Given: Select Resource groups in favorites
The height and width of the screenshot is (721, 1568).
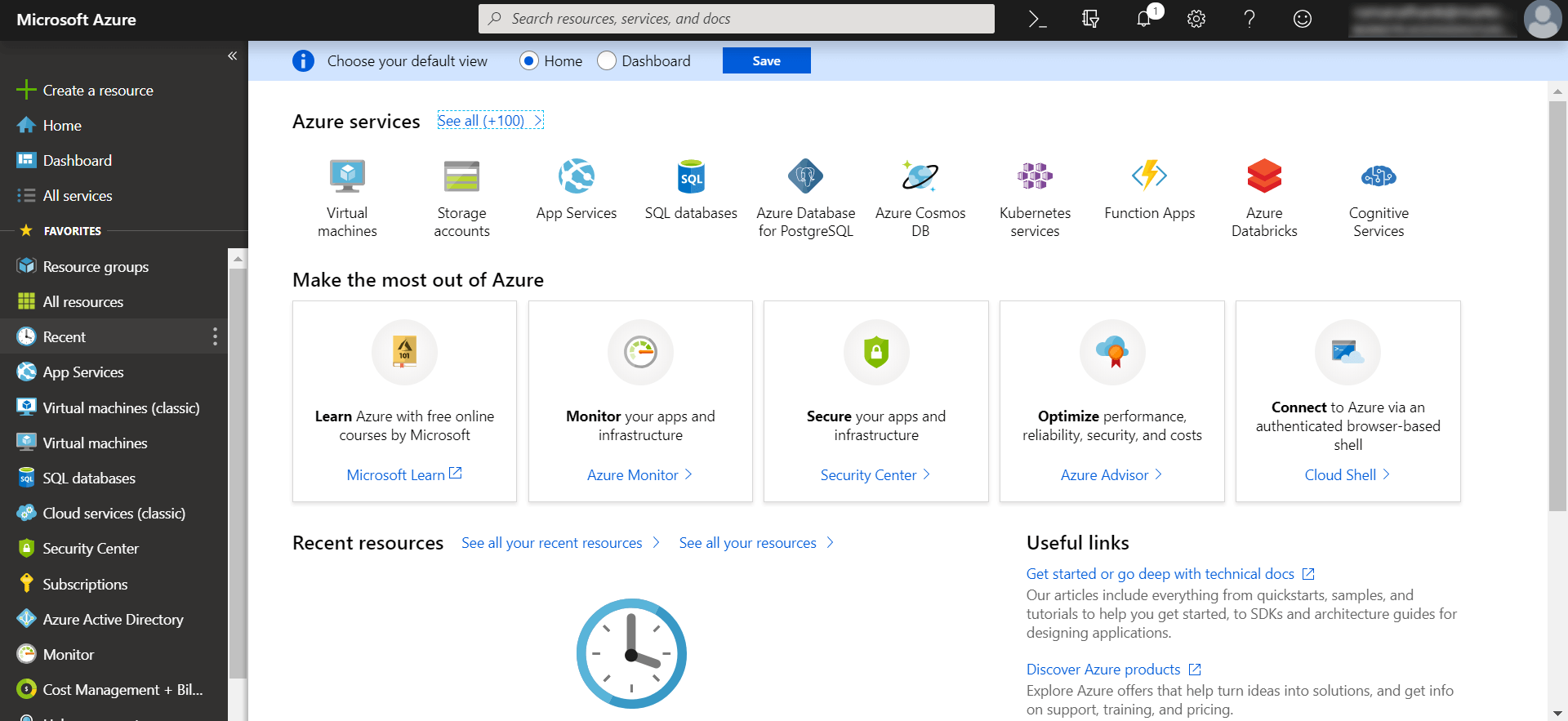Looking at the screenshot, I should [x=96, y=267].
